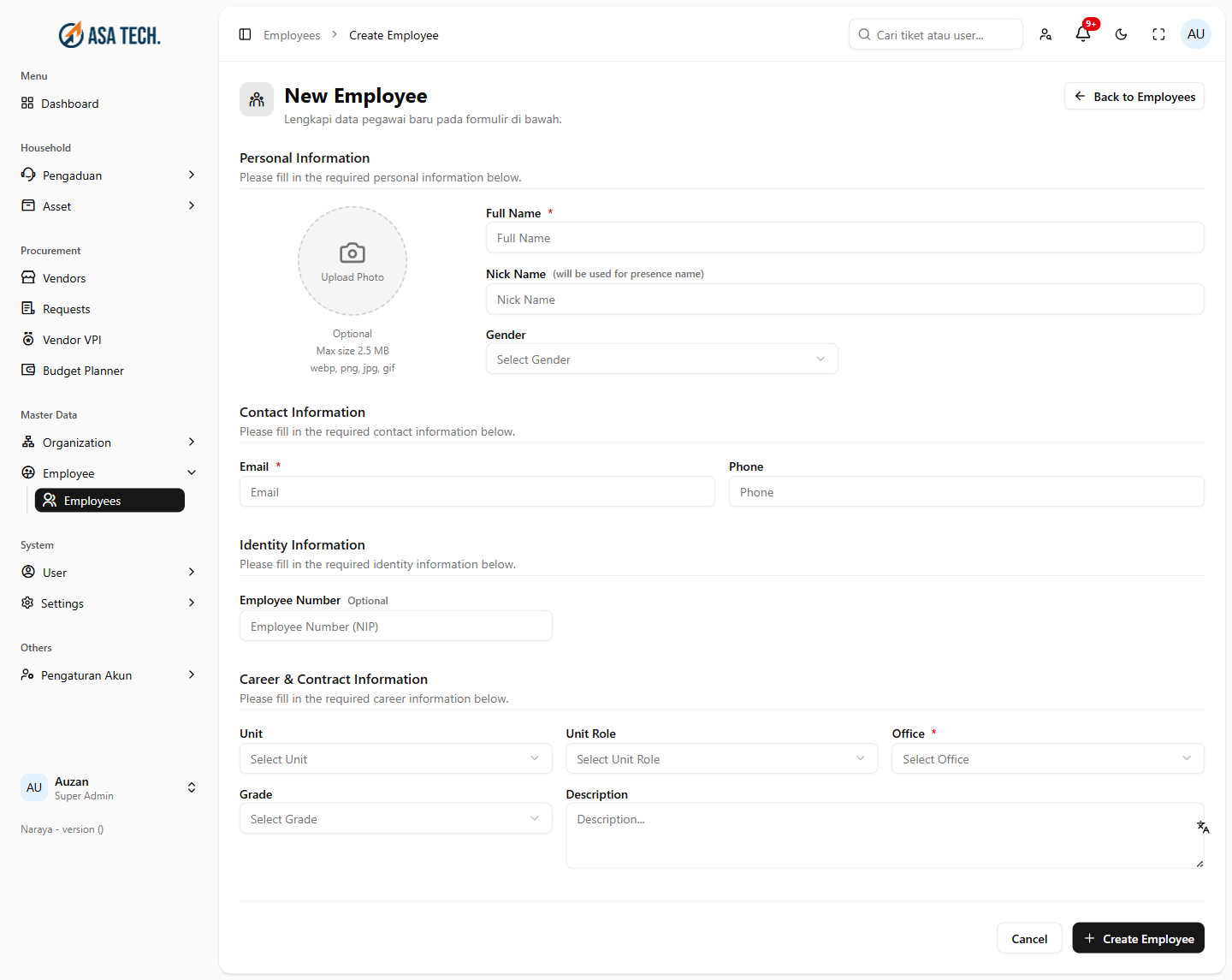Expand Asset menu chevron
This screenshot has height=980, width=1232.
click(192, 205)
